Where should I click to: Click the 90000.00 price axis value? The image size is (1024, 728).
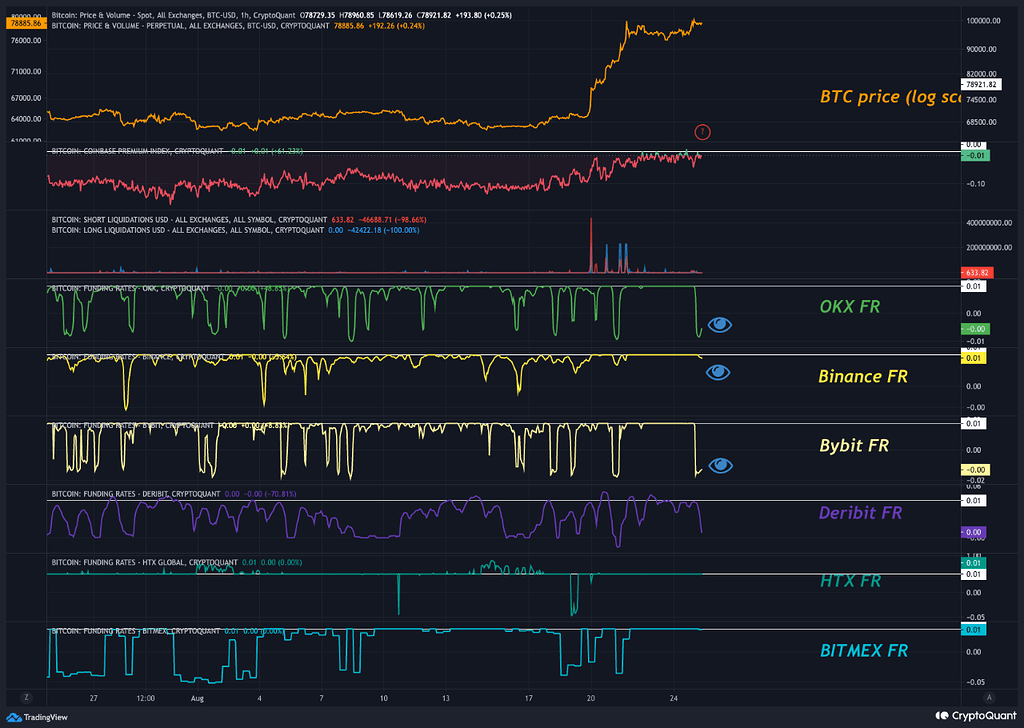tap(981, 49)
